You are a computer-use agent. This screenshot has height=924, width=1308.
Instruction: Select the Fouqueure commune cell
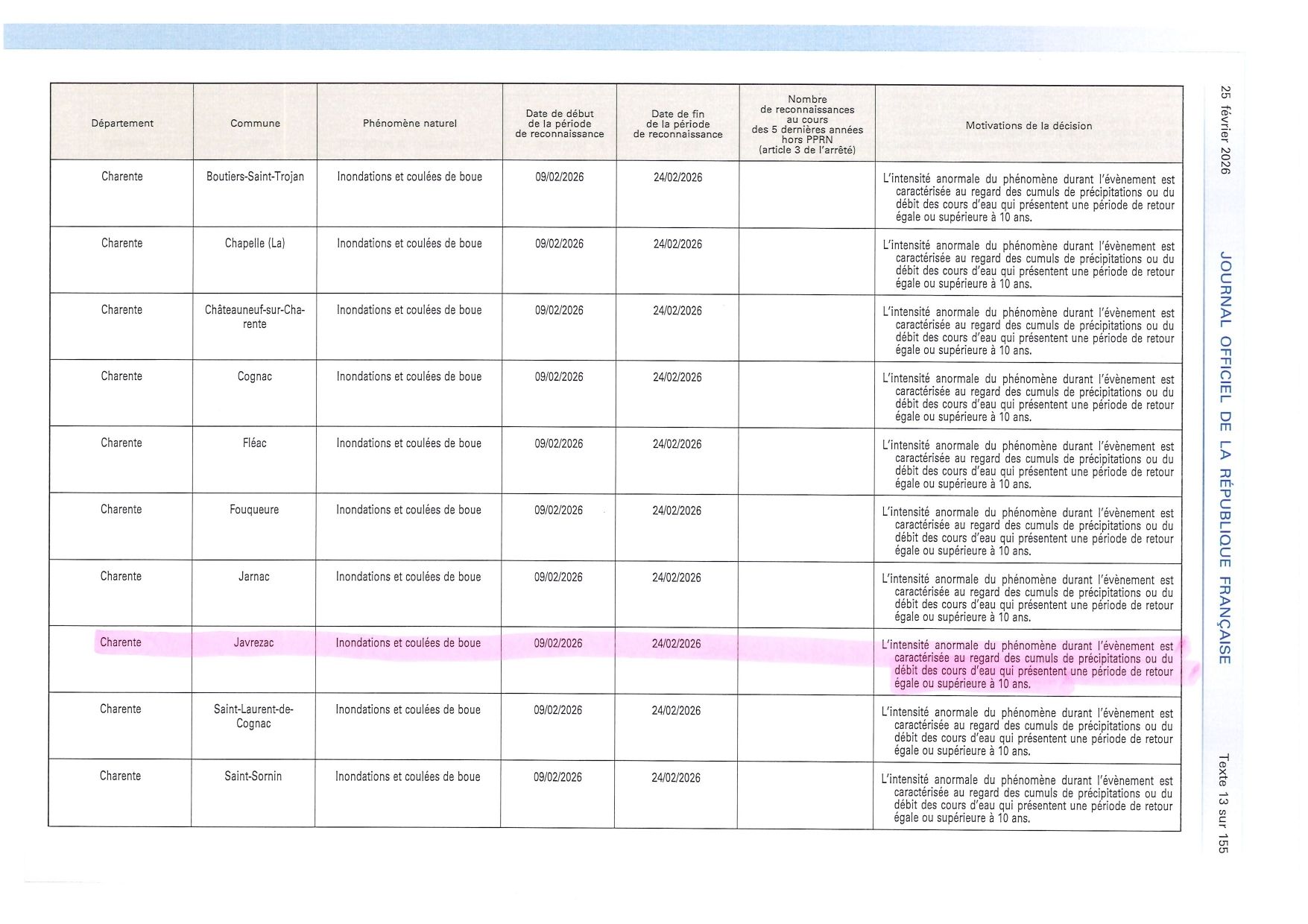254,510
